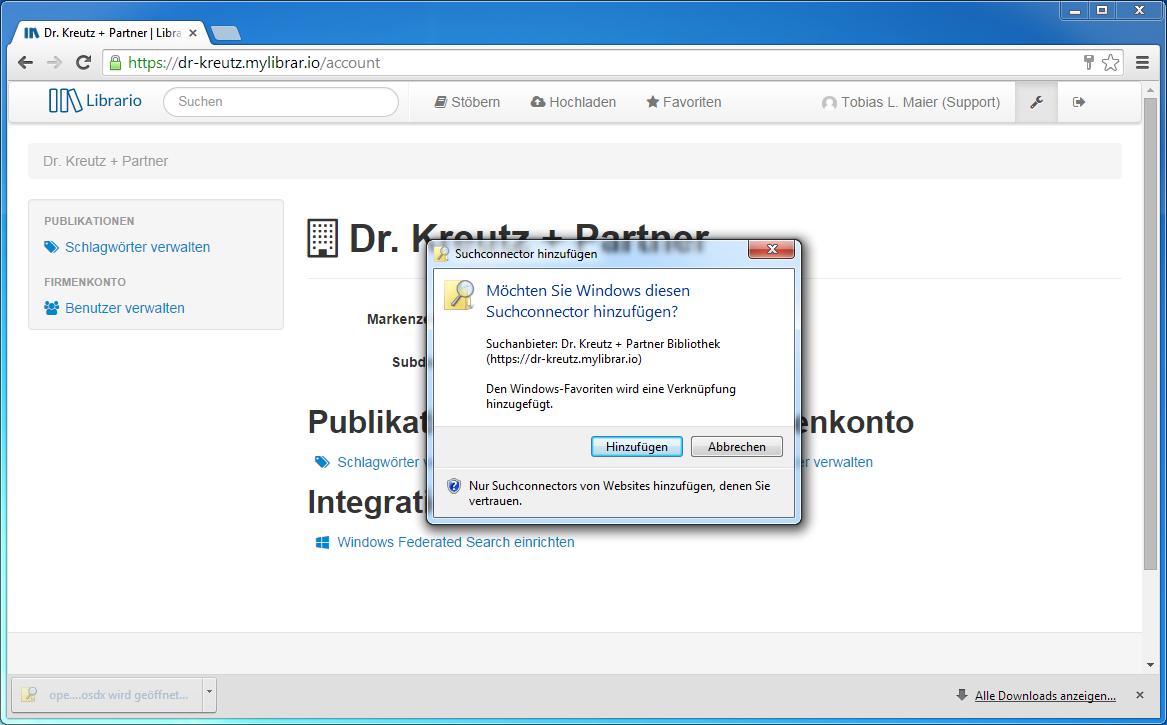This screenshot has width=1167, height=725.
Task: Click the download arrow icon near Alle Downloads
Action: point(962,695)
